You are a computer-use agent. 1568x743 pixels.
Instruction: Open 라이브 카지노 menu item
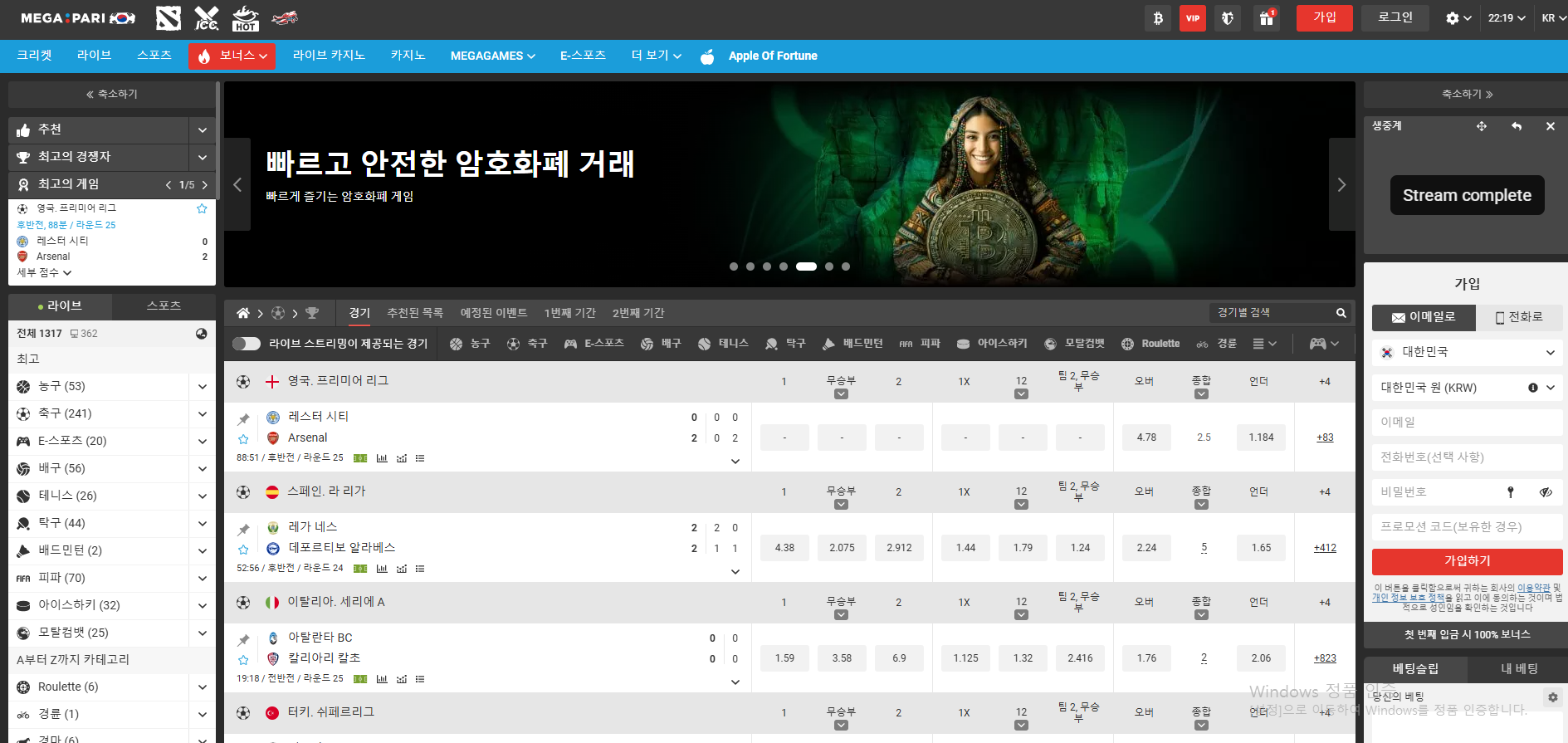click(x=329, y=56)
